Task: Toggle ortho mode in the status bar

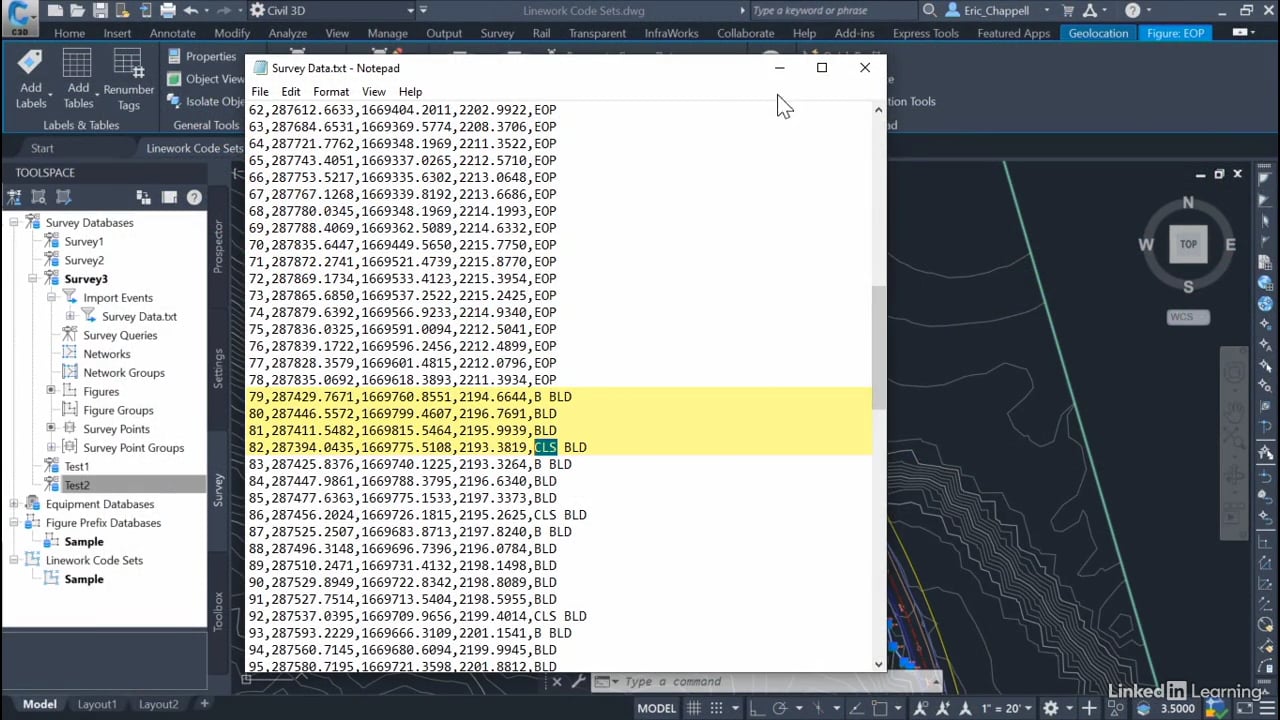Action: point(754,708)
